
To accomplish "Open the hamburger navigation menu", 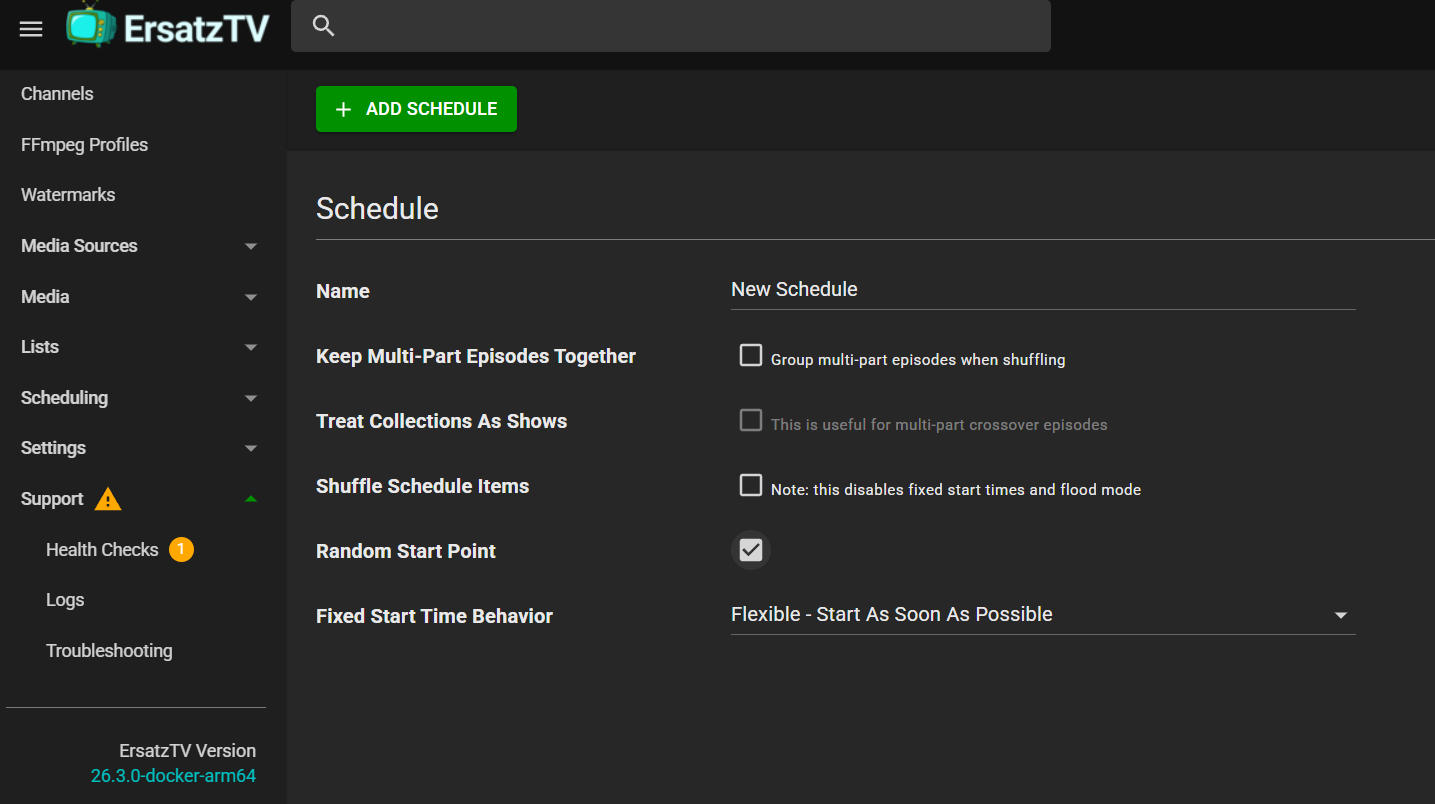I will point(31,28).
